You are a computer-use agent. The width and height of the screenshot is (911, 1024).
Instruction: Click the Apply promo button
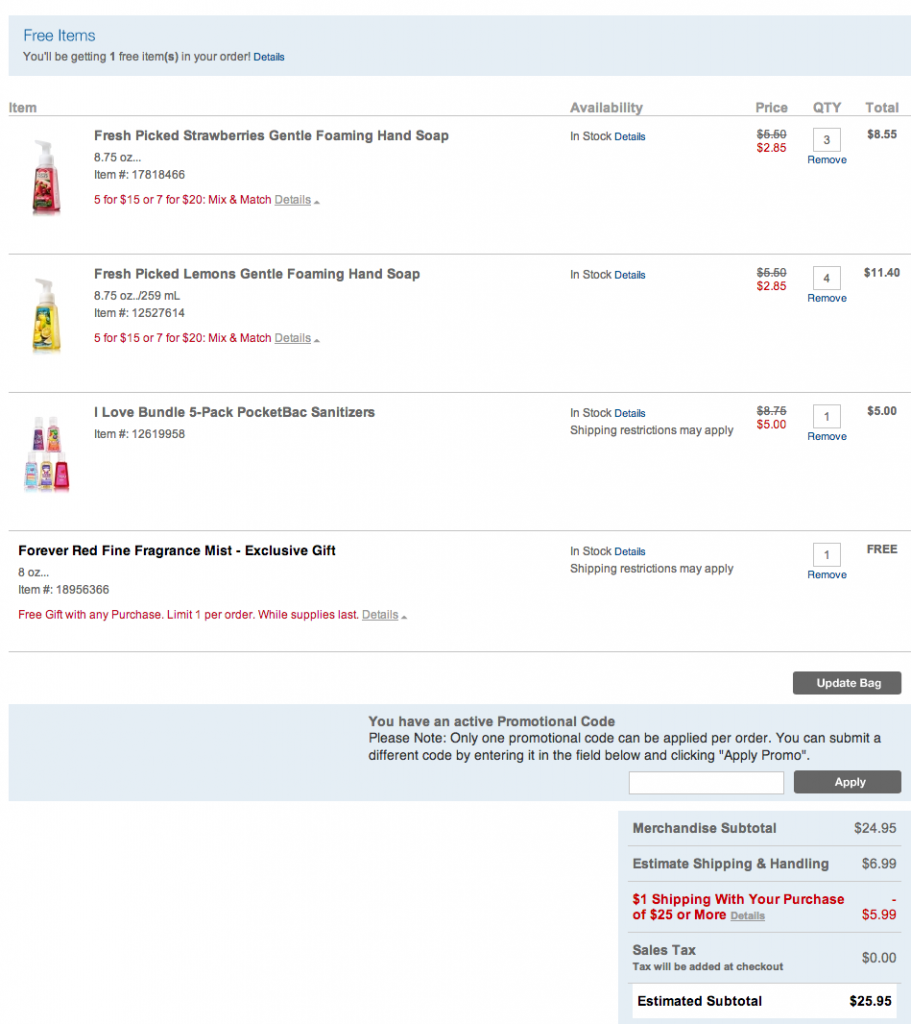tap(846, 782)
